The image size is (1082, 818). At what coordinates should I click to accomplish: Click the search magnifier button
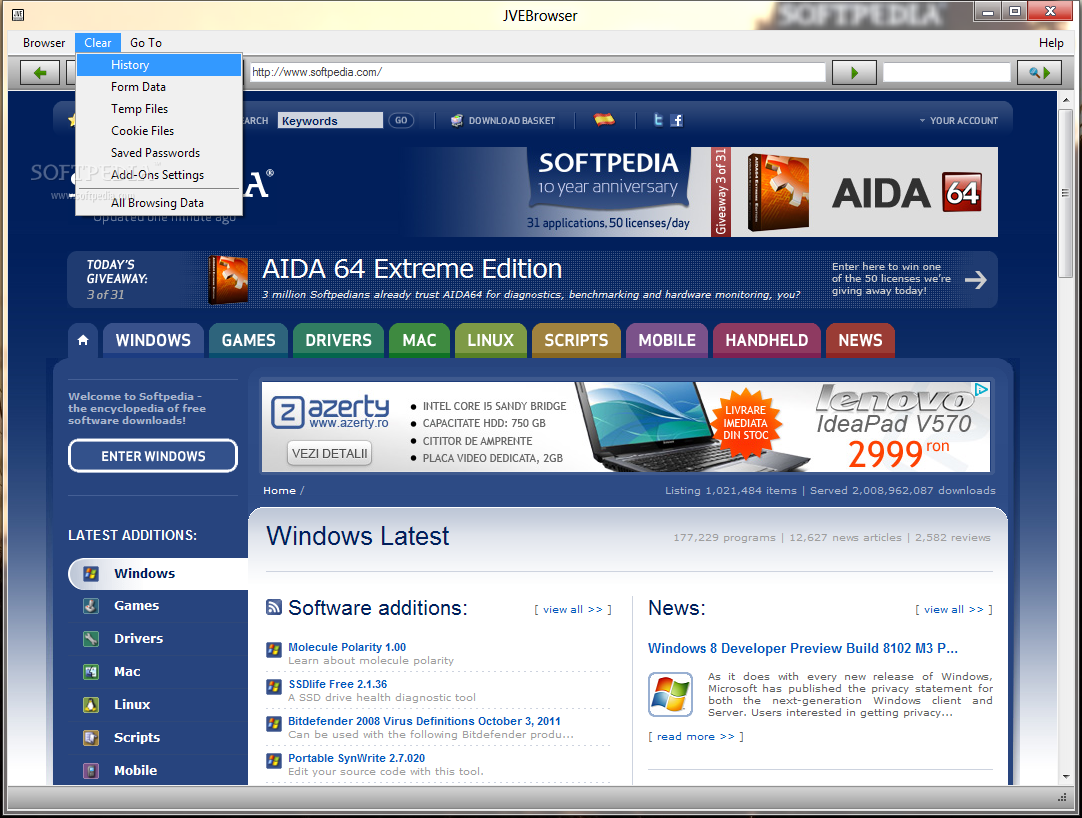tap(1039, 72)
